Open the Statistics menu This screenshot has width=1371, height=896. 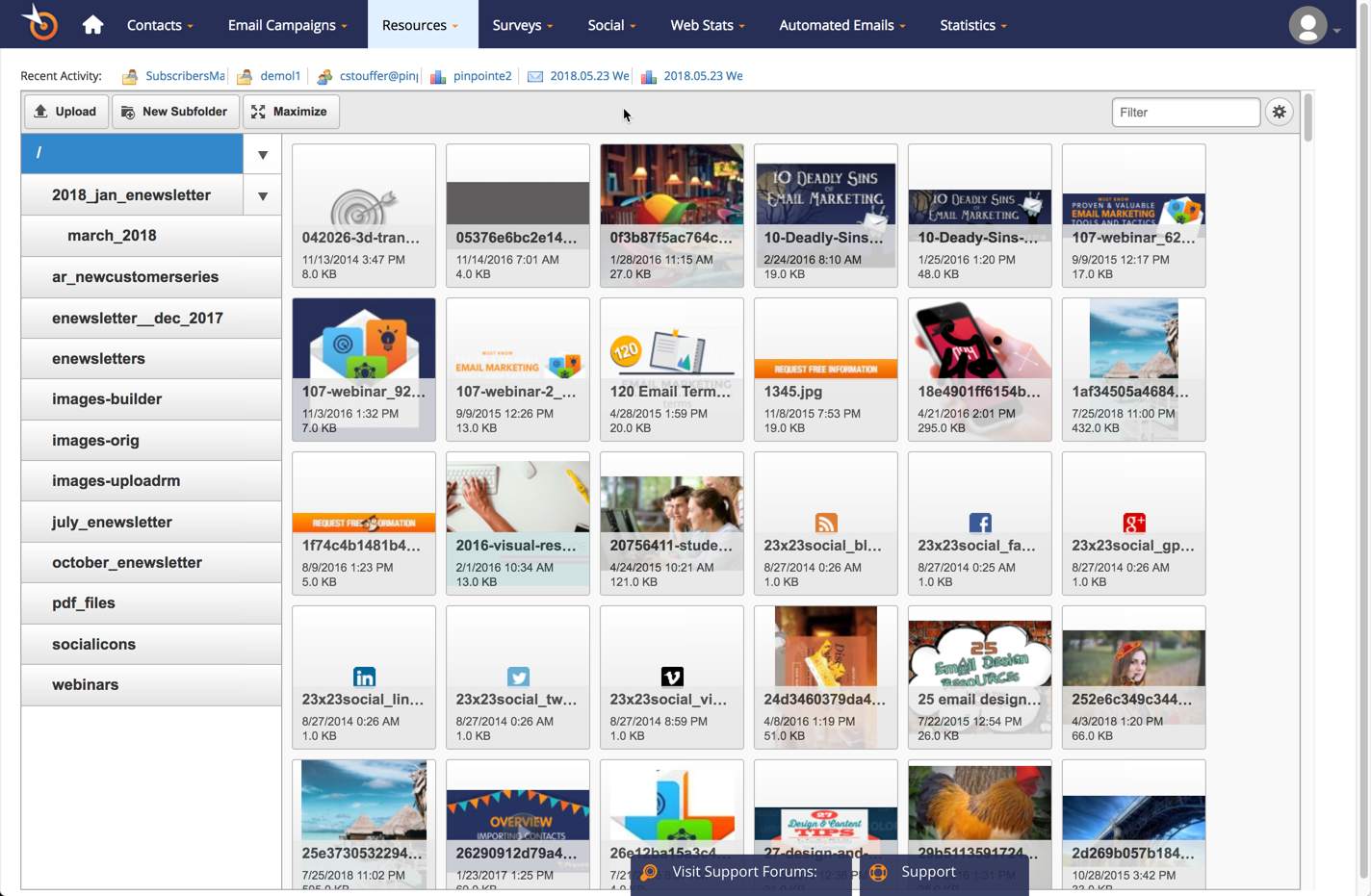point(973,25)
